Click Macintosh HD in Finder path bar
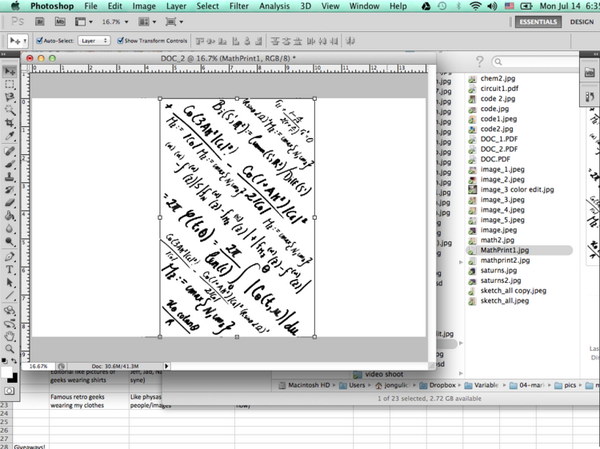The height and width of the screenshot is (449, 600). pos(304,385)
